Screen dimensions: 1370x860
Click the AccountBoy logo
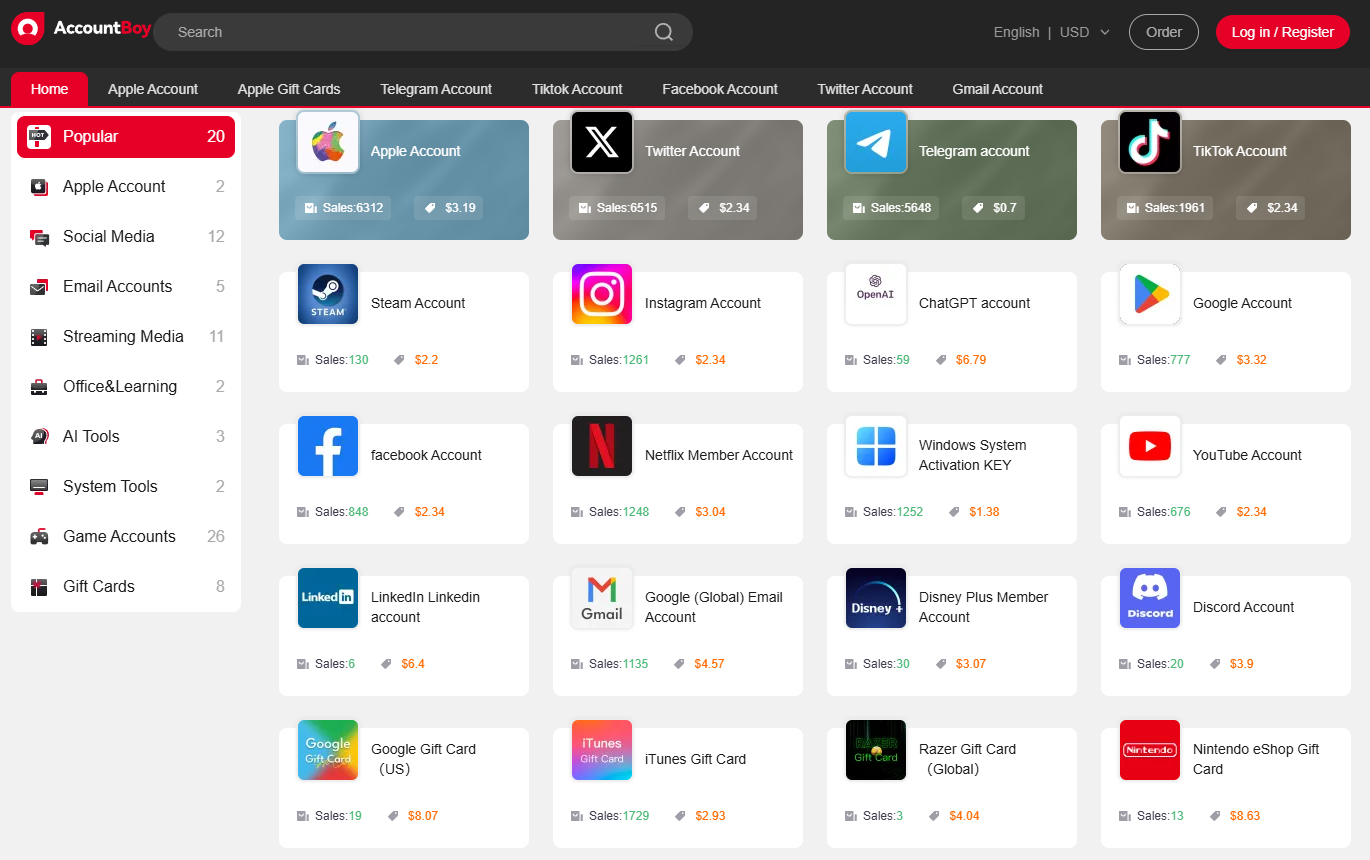coord(81,30)
